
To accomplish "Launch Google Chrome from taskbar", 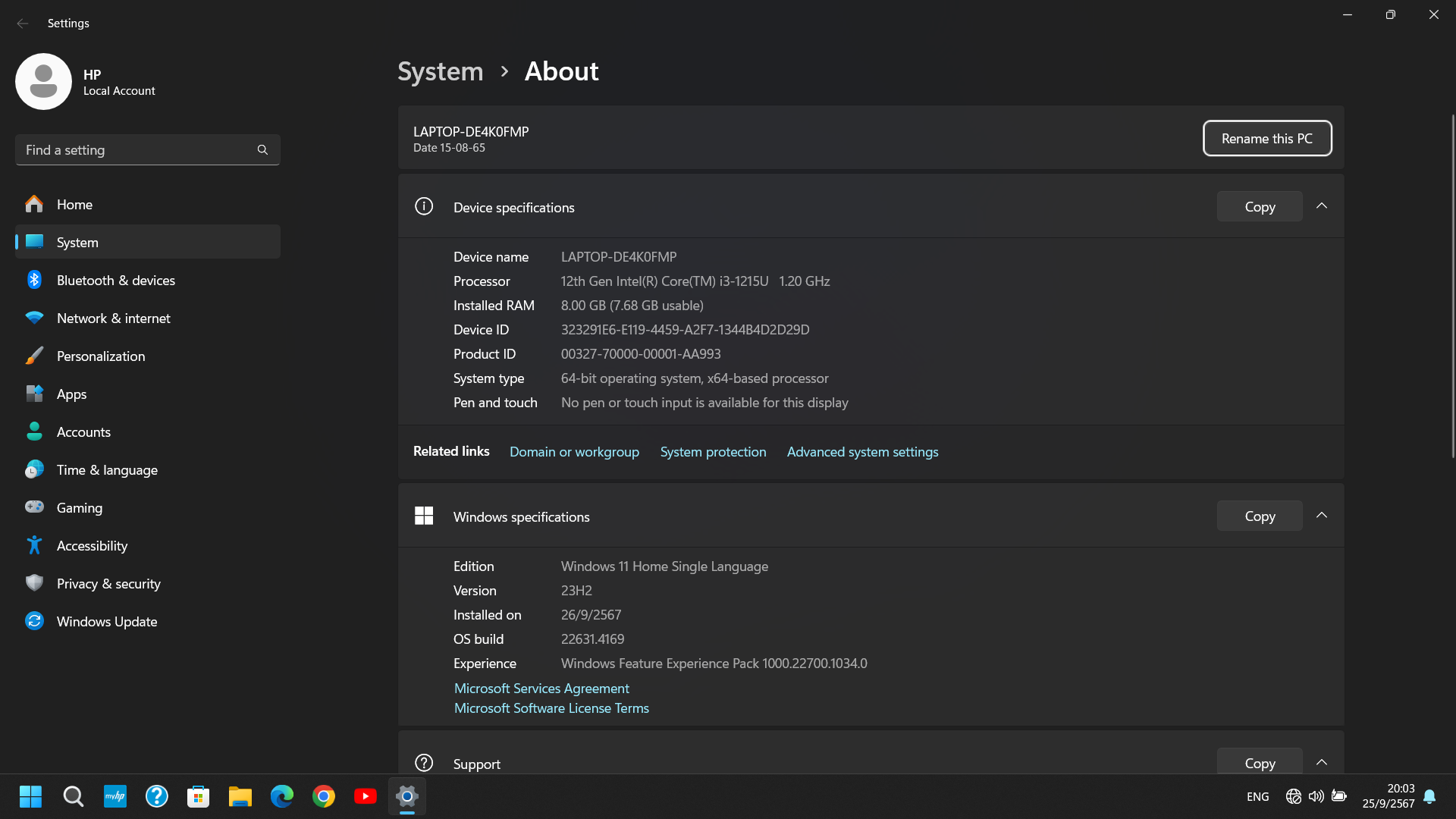I will click(324, 796).
